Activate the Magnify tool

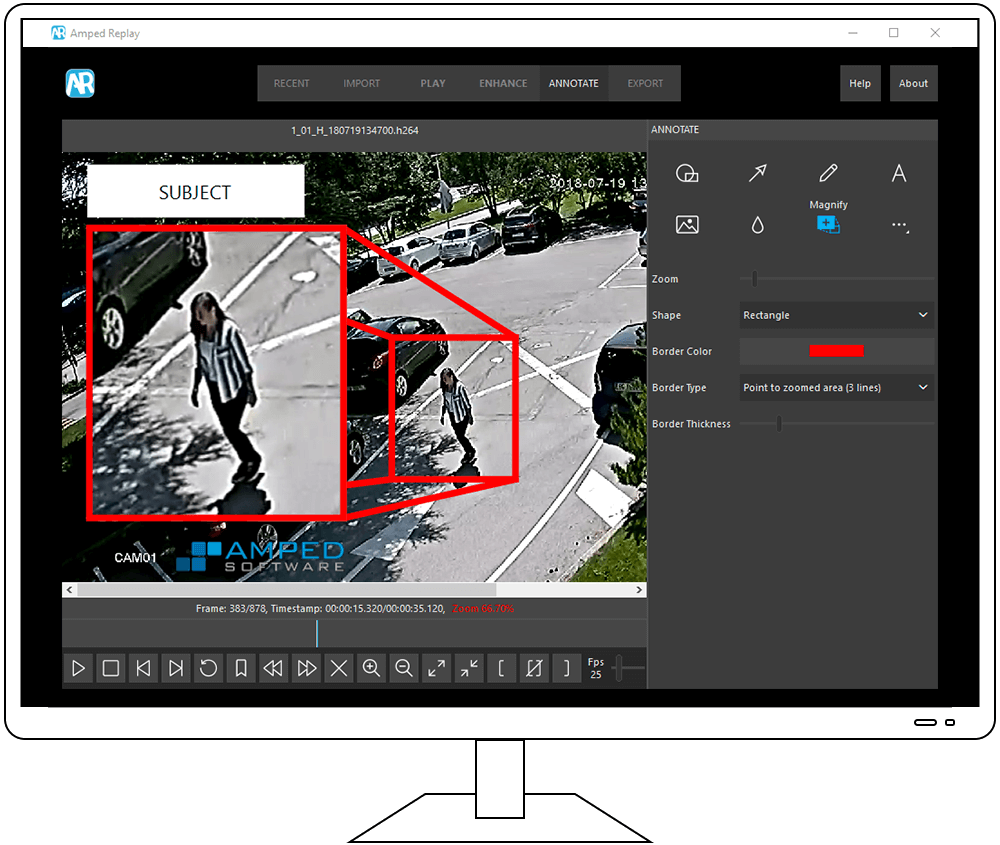[x=828, y=225]
